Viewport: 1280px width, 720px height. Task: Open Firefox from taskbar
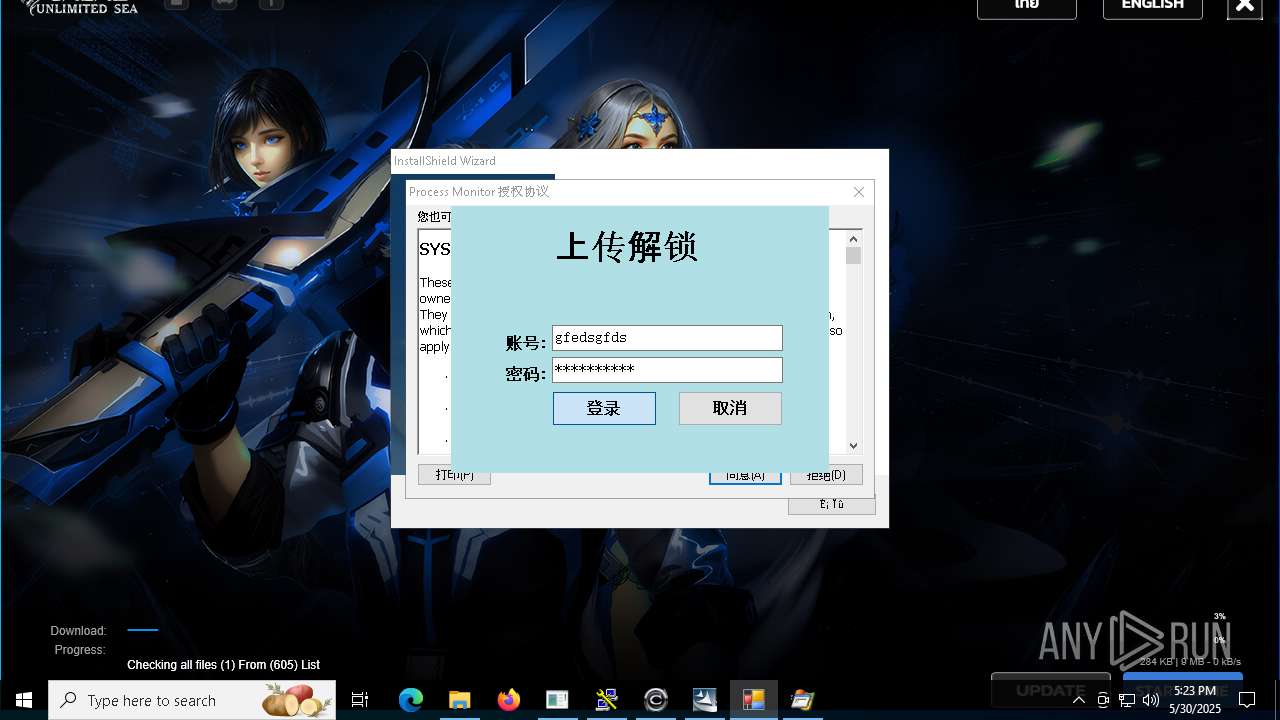tap(508, 700)
